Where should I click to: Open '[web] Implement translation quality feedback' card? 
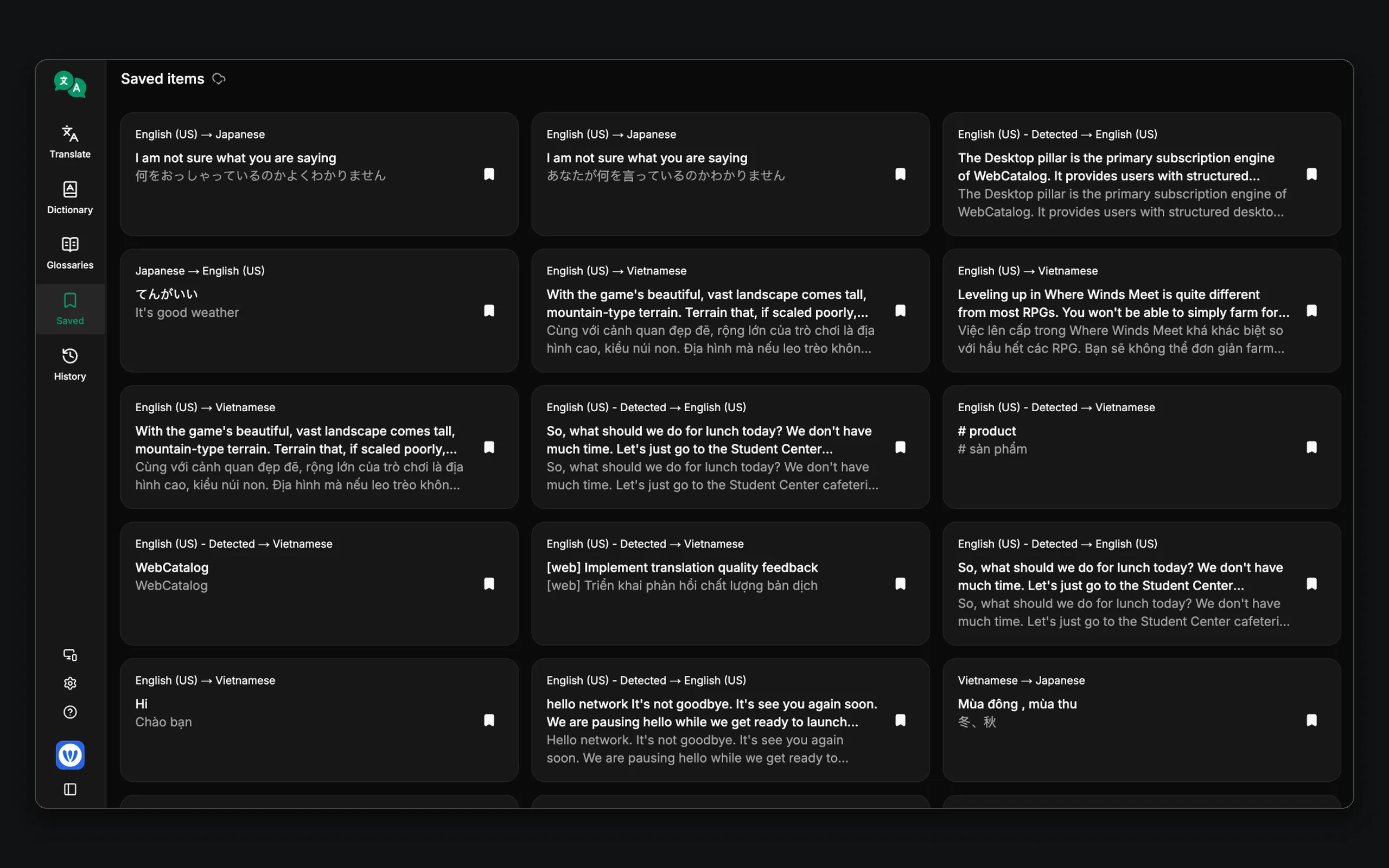coord(730,583)
